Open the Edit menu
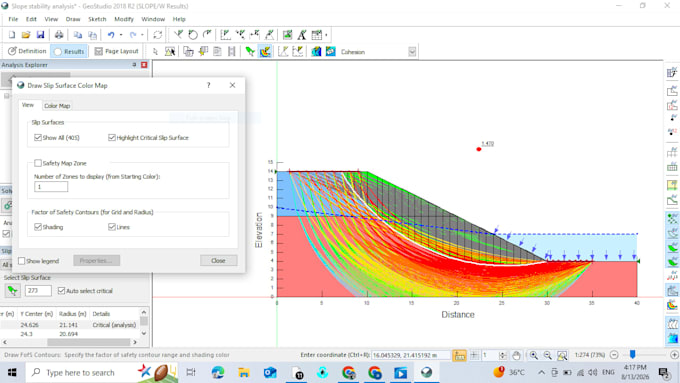 [x=31, y=19]
